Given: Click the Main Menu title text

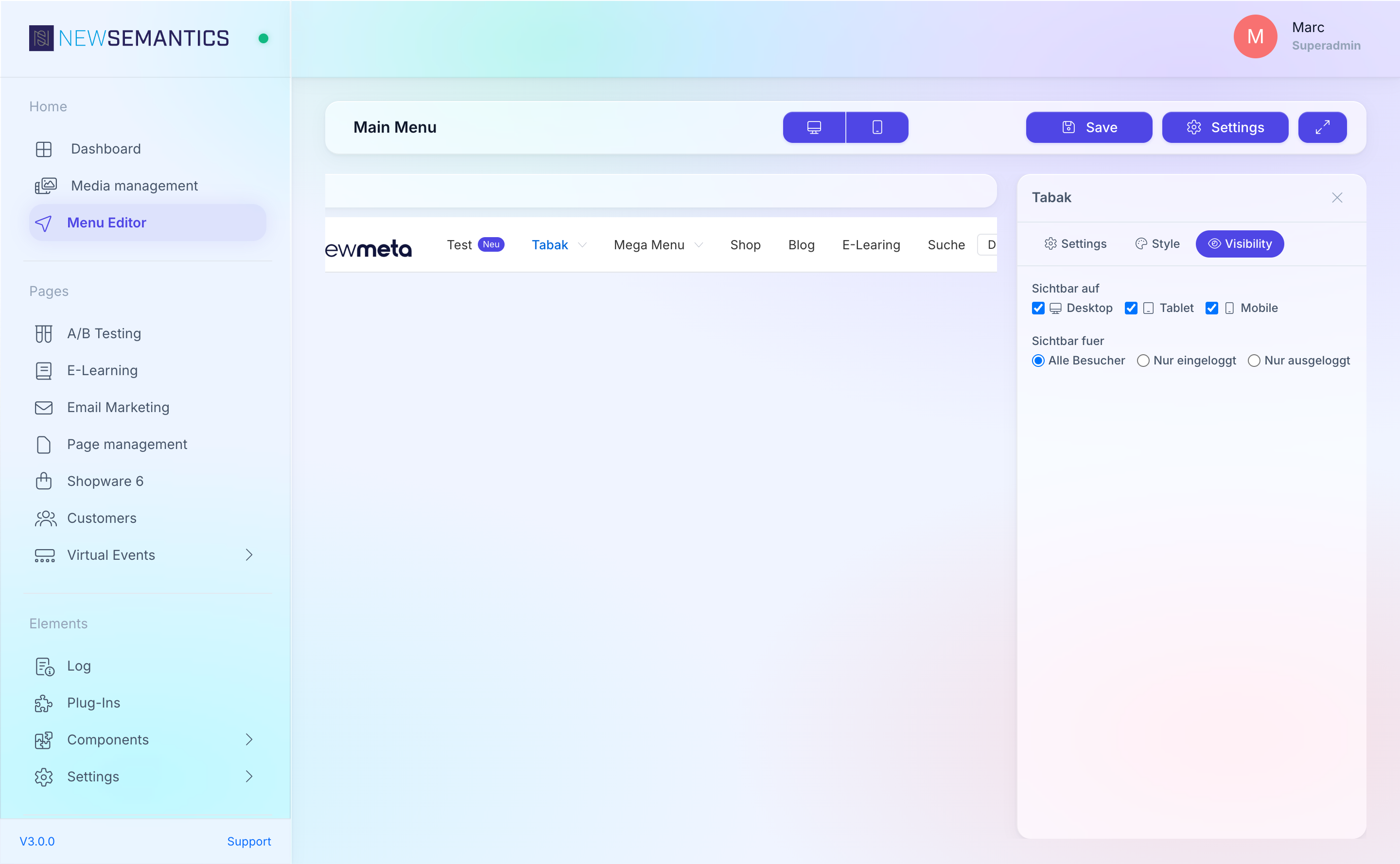Looking at the screenshot, I should (x=395, y=127).
